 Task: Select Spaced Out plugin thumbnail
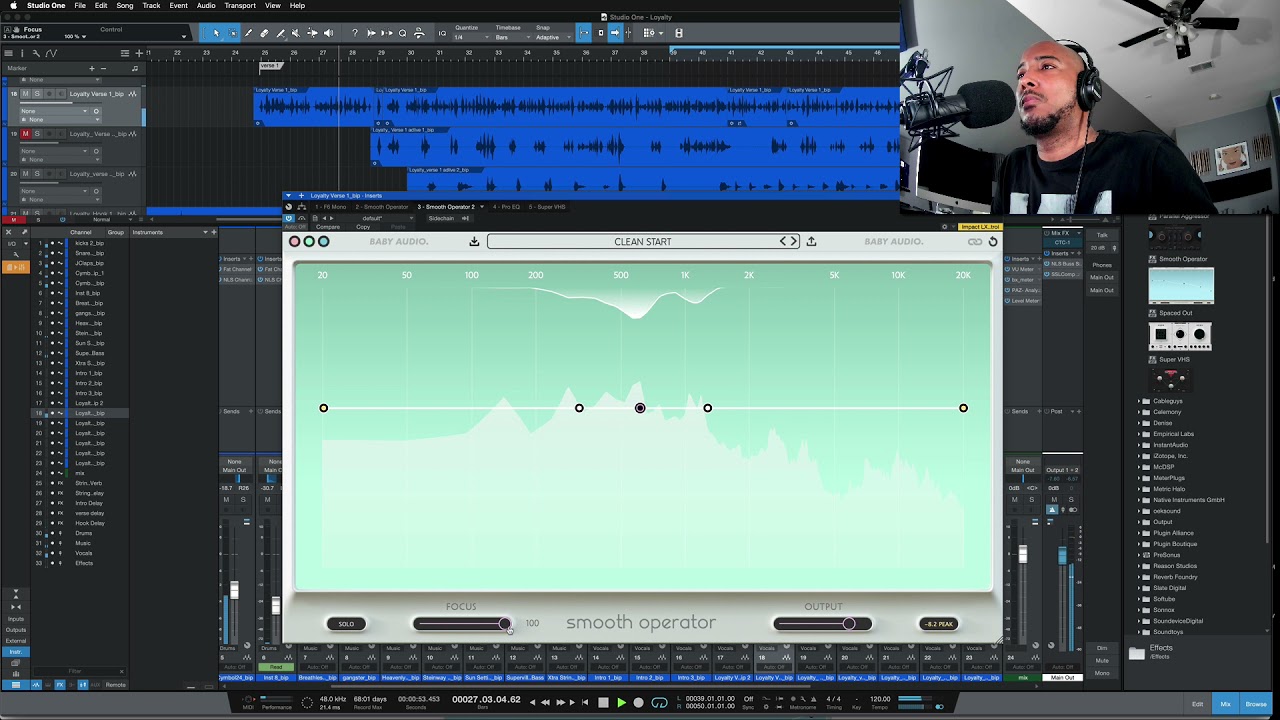[1181, 336]
